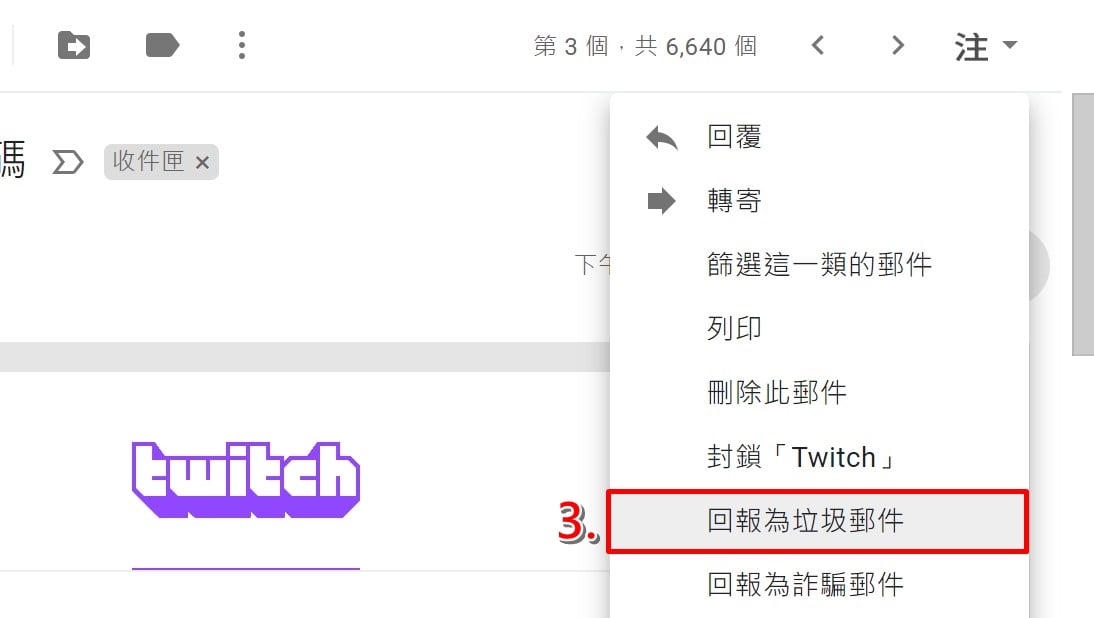Select 回報為詐騙郵件 menu item
Viewport: 1094px width, 618px height.
(819, 585)
